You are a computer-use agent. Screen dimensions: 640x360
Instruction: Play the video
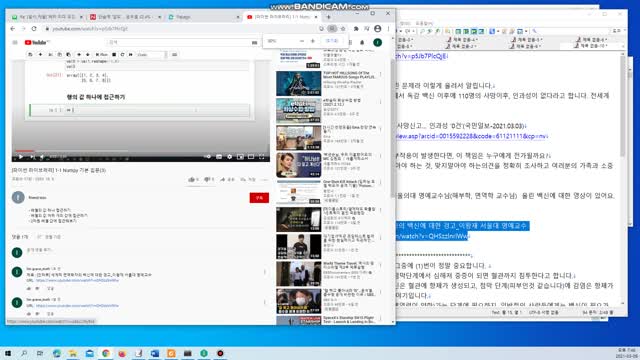21,157
